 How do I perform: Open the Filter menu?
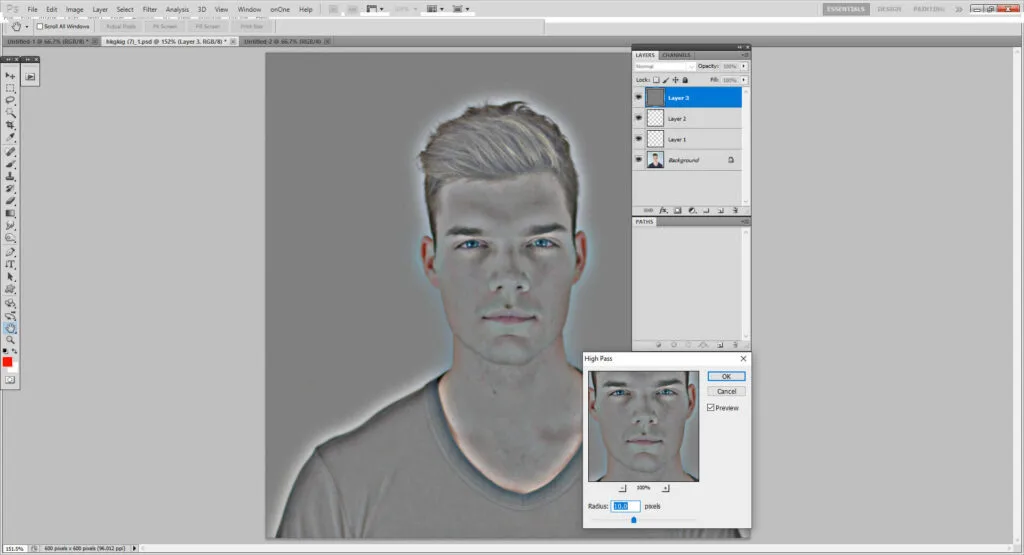(149, 9)
